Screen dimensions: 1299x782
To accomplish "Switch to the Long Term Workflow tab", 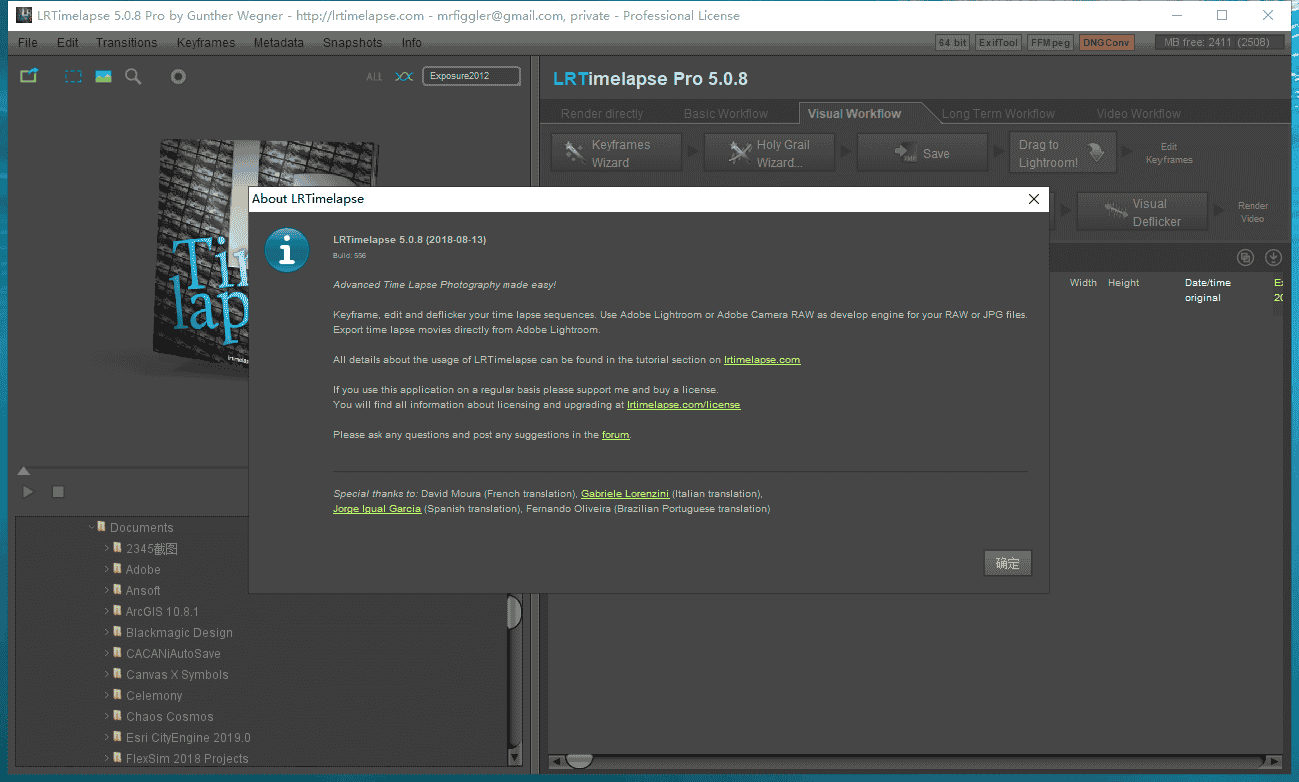I will tap(997, 114).
